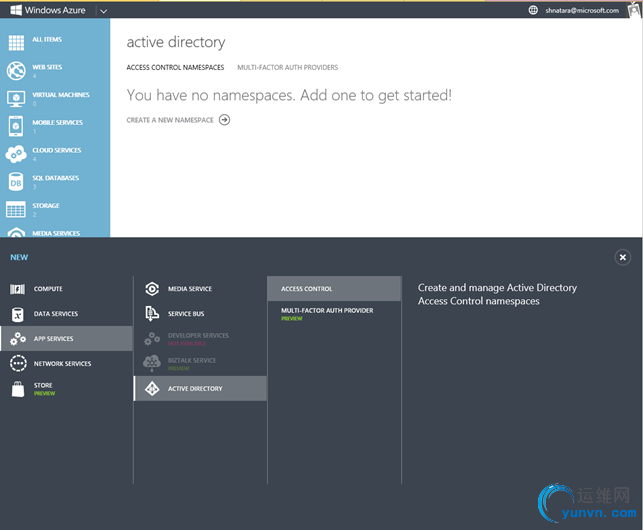
Task: Click the 'active directory' page title
Action: 176,42
